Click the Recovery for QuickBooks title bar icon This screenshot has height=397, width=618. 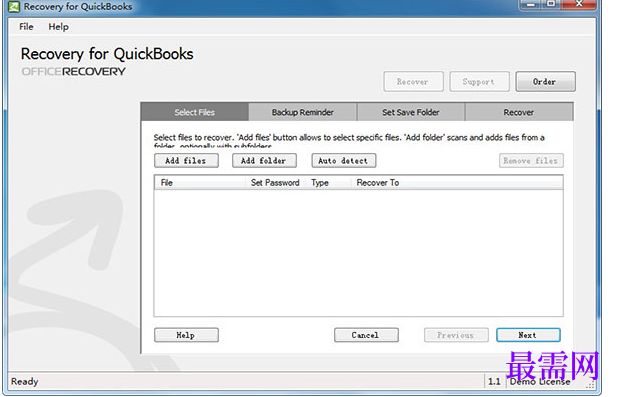[14, 7]
